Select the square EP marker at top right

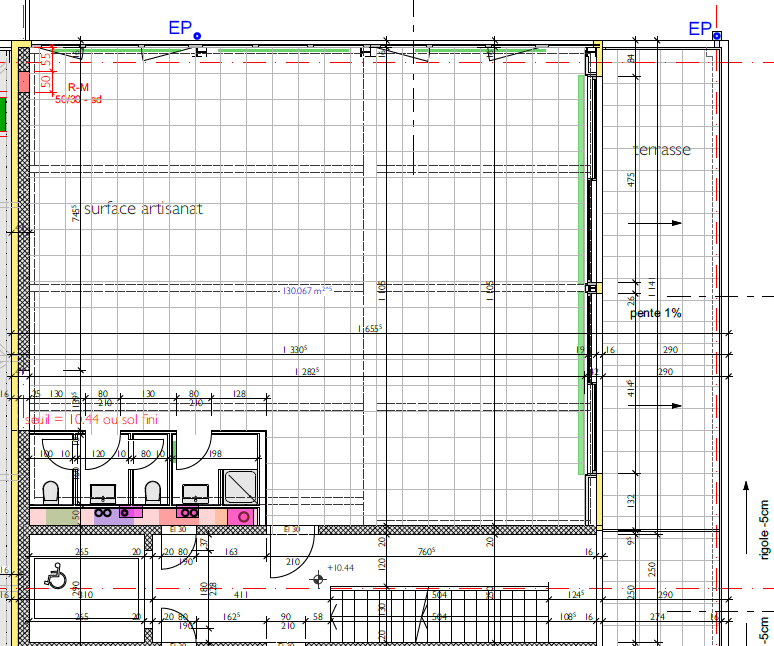(x=717, y=36)
